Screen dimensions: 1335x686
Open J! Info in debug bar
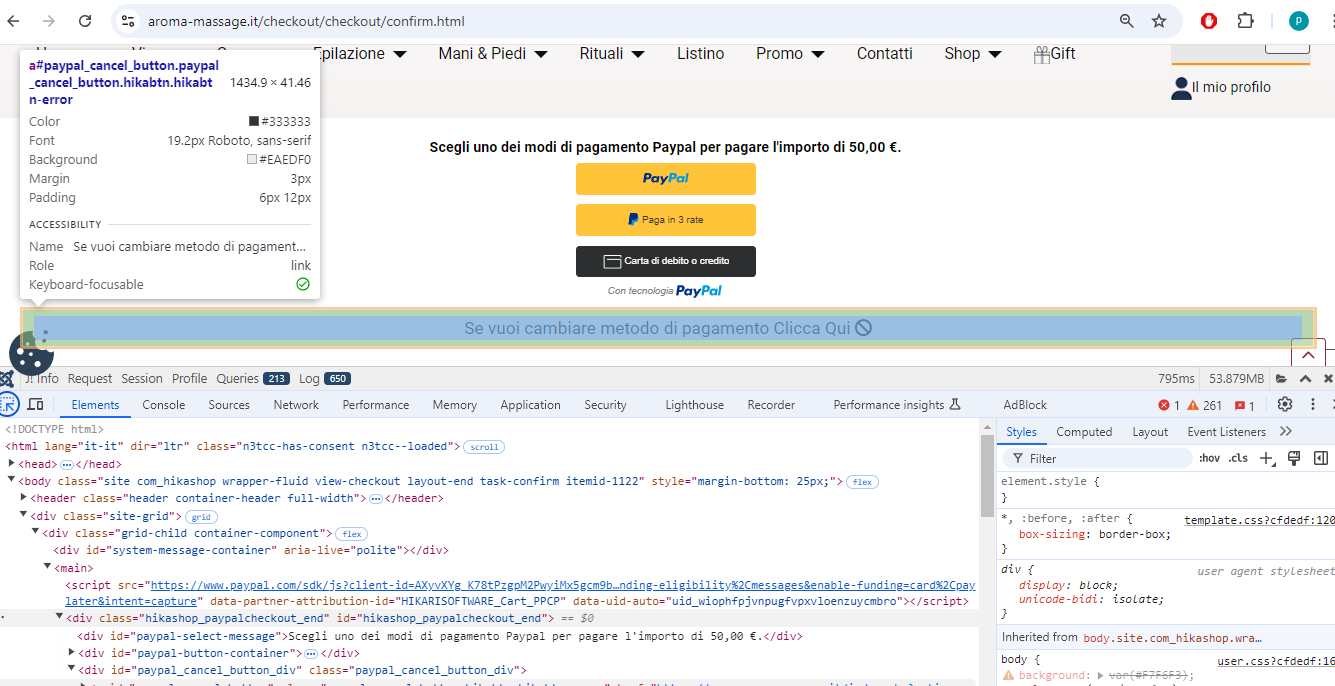41,378
